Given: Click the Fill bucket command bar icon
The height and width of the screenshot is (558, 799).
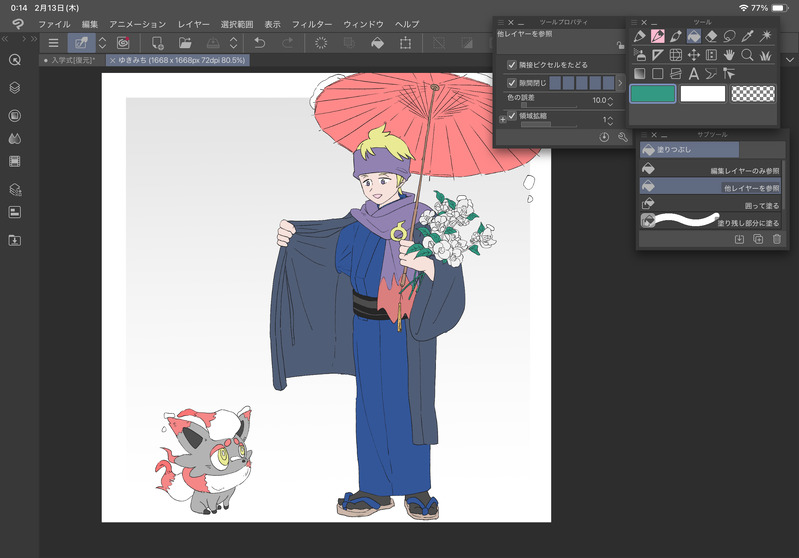Looking at the screenshot, I should pos(378,43).
